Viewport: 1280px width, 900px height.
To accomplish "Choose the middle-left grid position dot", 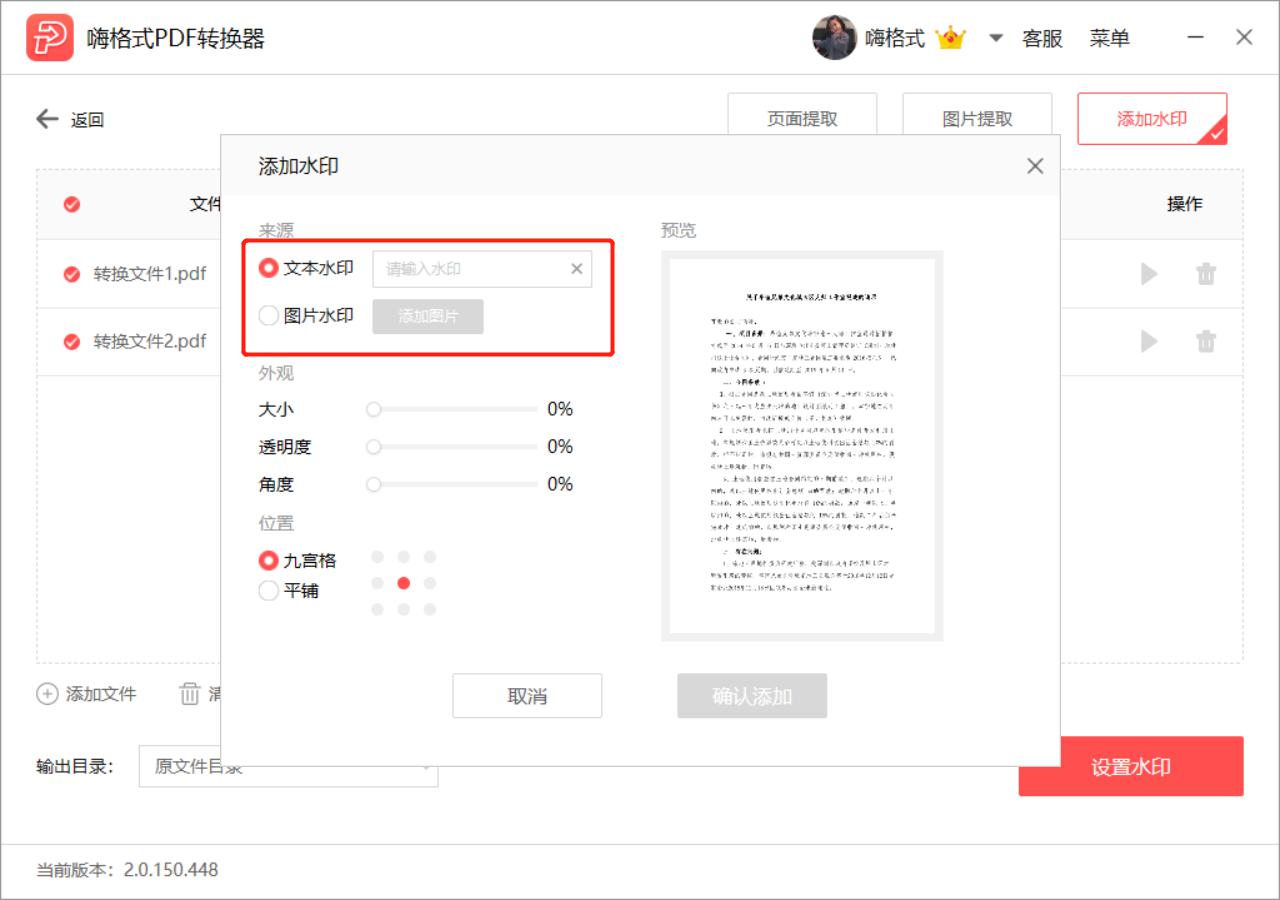I will point(377,583).
